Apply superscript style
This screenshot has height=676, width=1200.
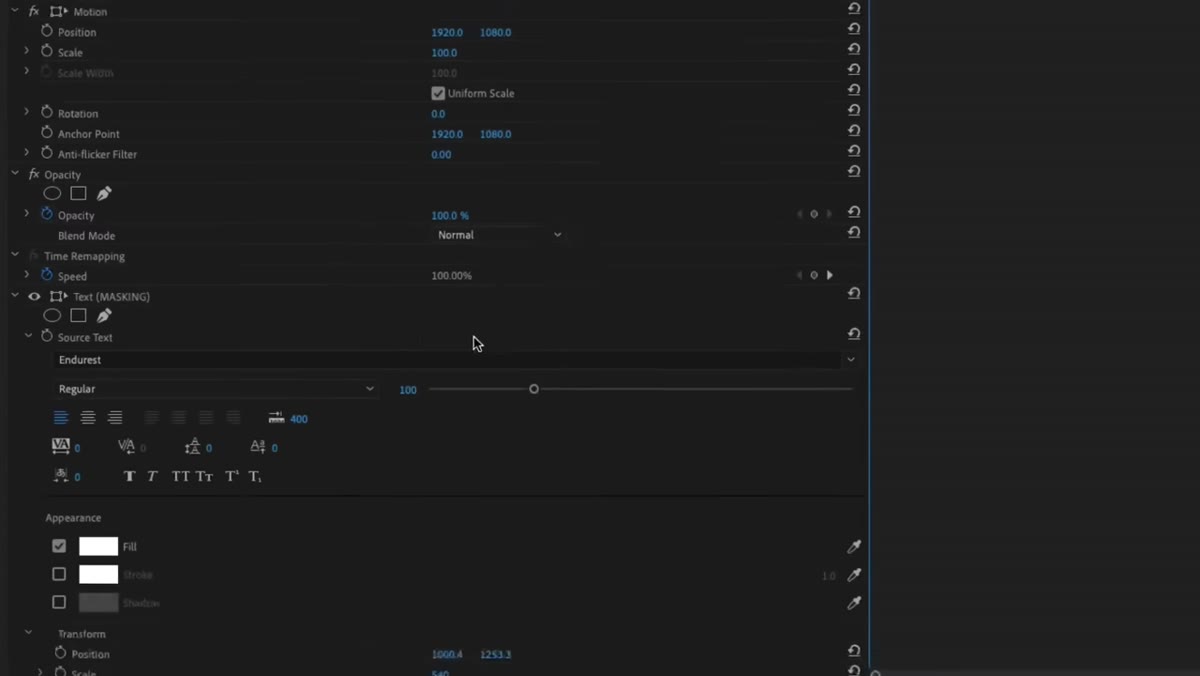(x=231, y=476)
